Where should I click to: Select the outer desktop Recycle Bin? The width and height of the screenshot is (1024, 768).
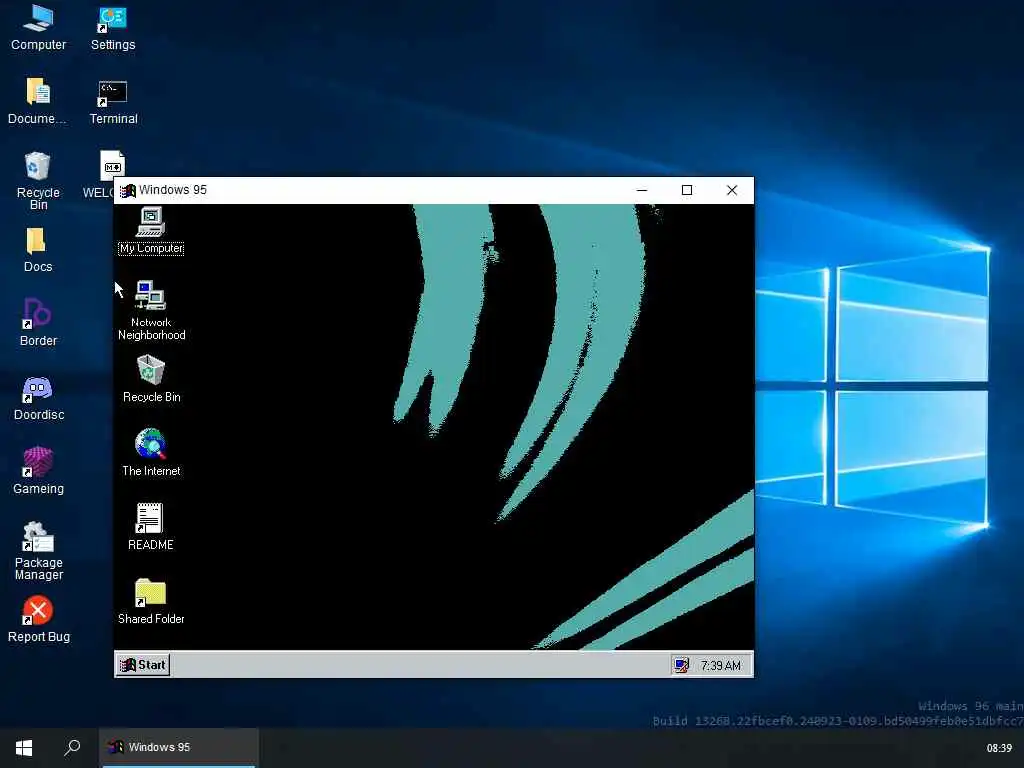click(38, 180)
